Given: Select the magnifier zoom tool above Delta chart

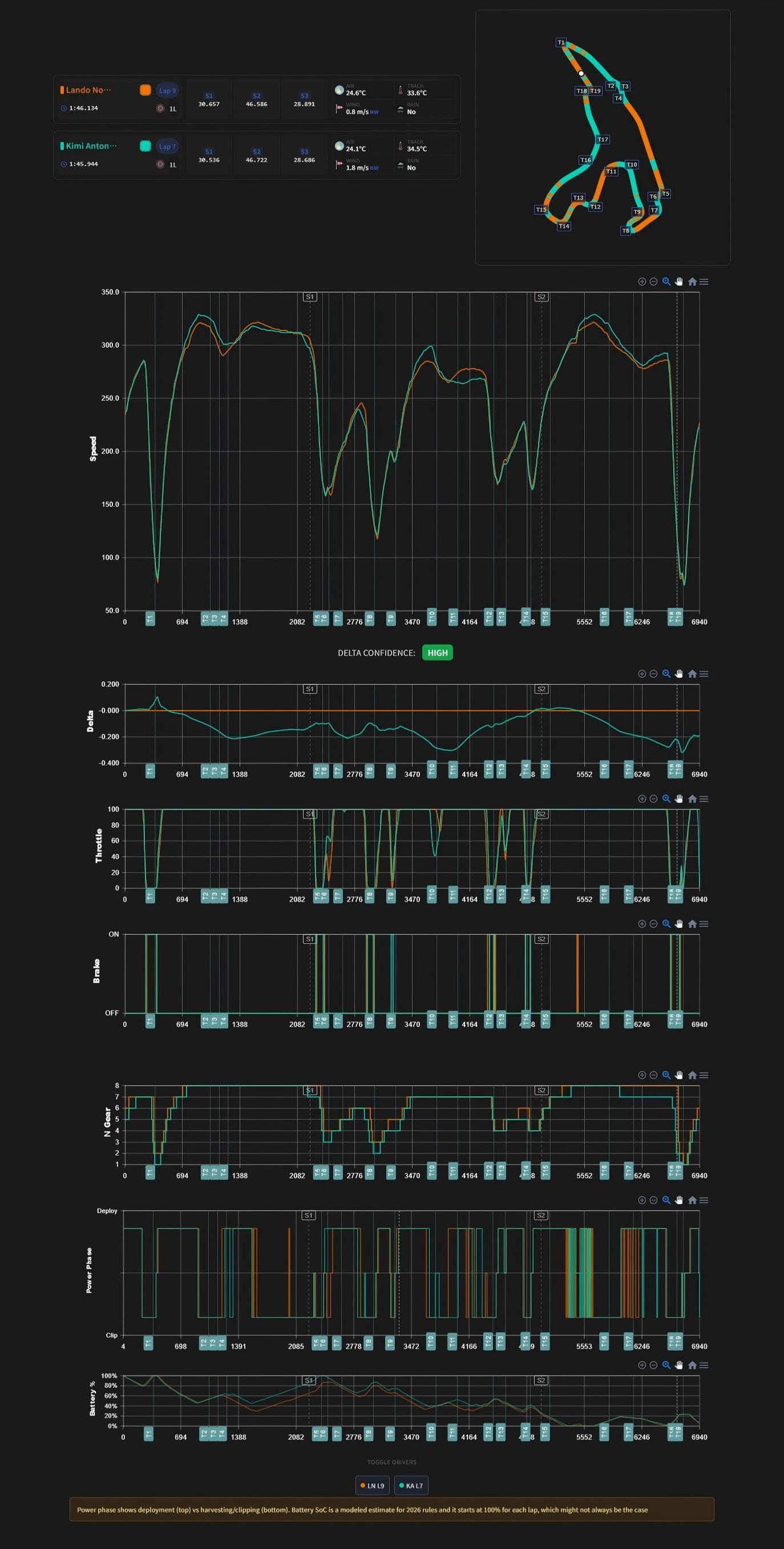Looking at the screenshot, I should (666, 674).
